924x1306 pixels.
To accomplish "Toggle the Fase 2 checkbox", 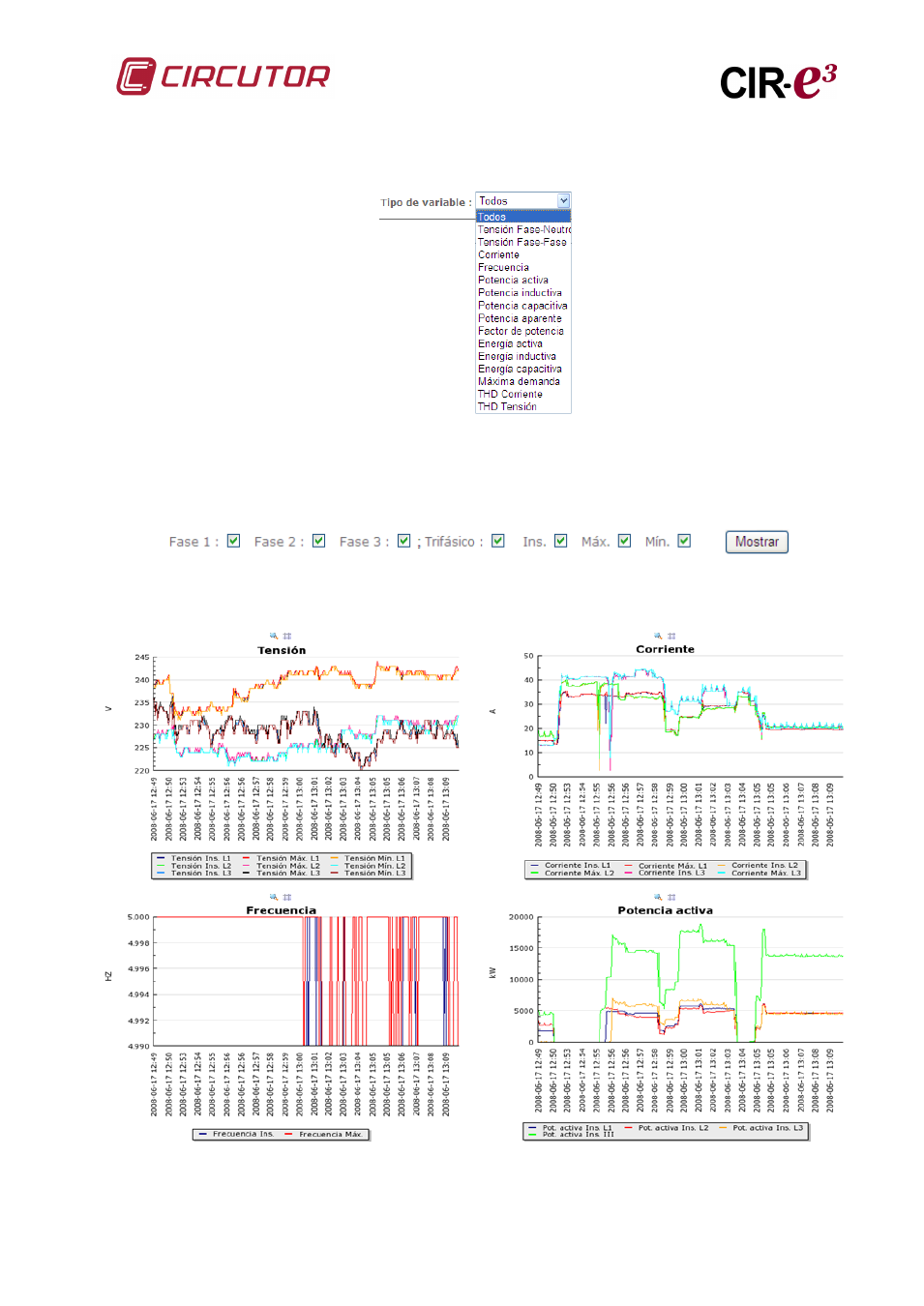I will 318,541.
